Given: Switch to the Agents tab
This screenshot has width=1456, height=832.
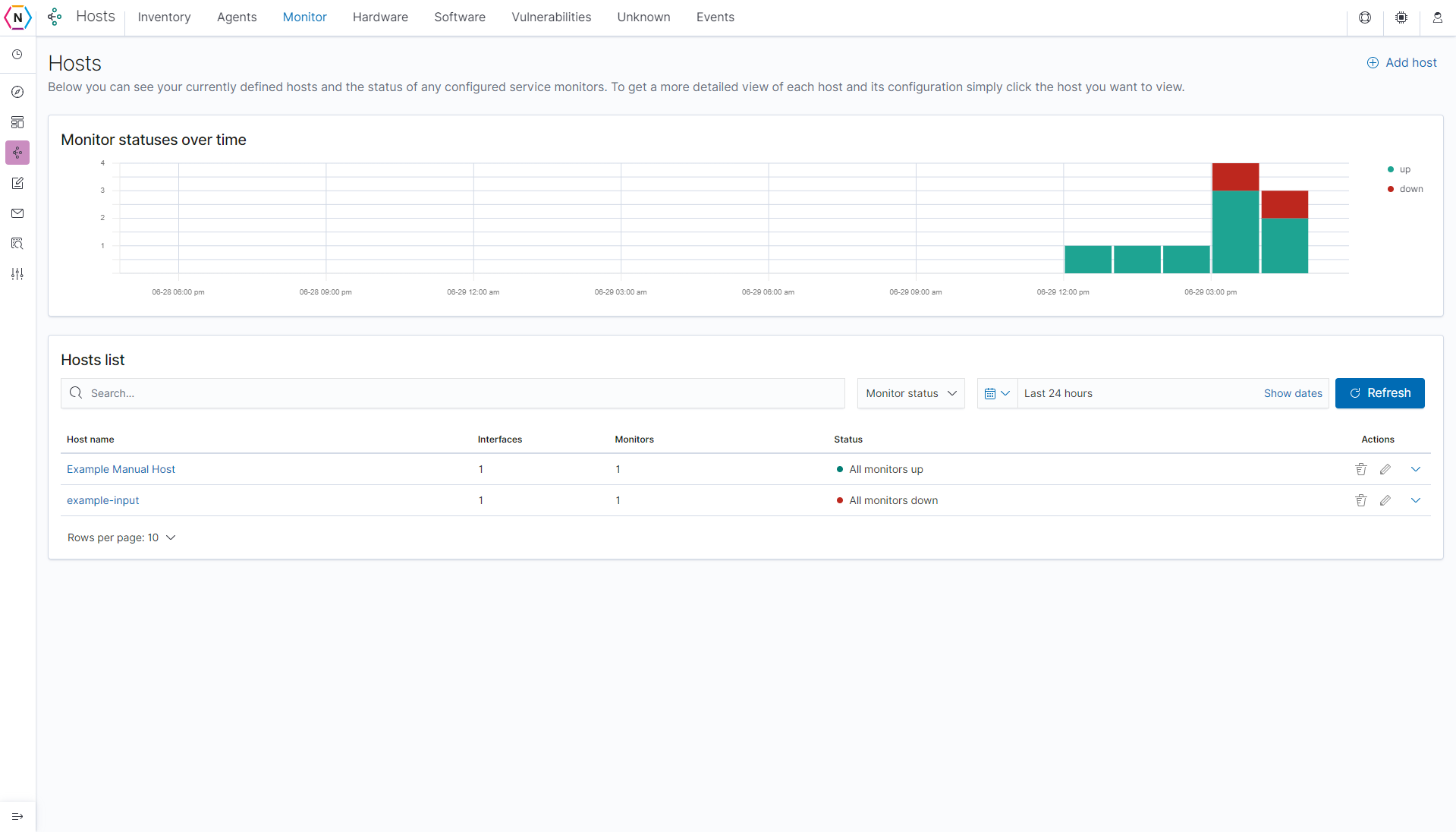Looking at the screenshot, I should point(237,17).
